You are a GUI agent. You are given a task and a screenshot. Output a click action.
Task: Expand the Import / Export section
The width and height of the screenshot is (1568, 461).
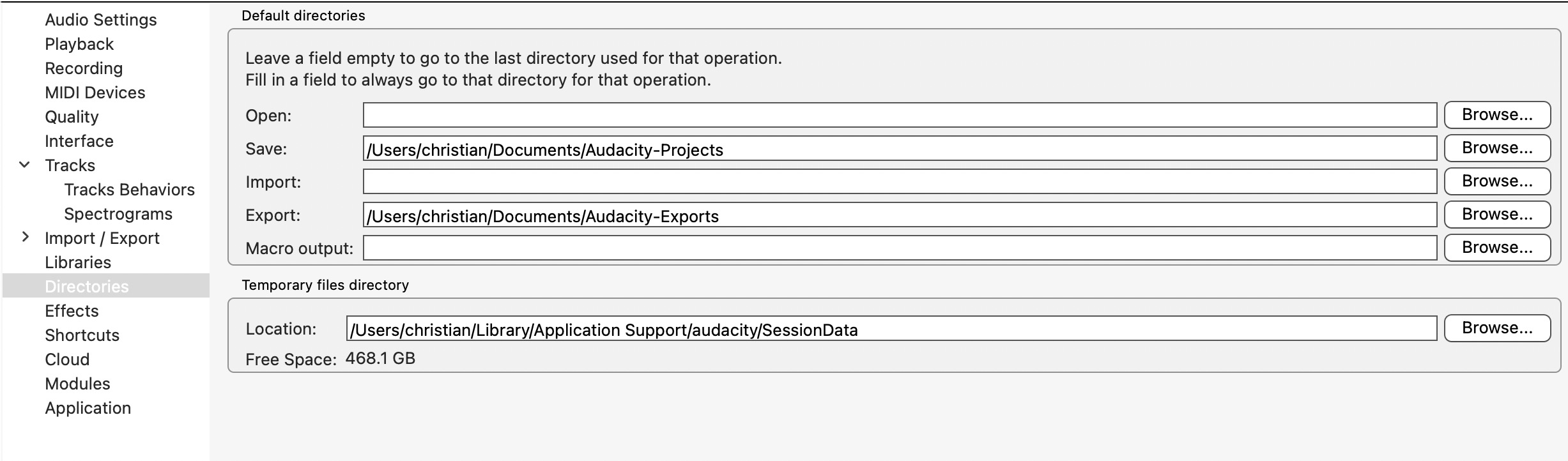[x=25, y=238]
